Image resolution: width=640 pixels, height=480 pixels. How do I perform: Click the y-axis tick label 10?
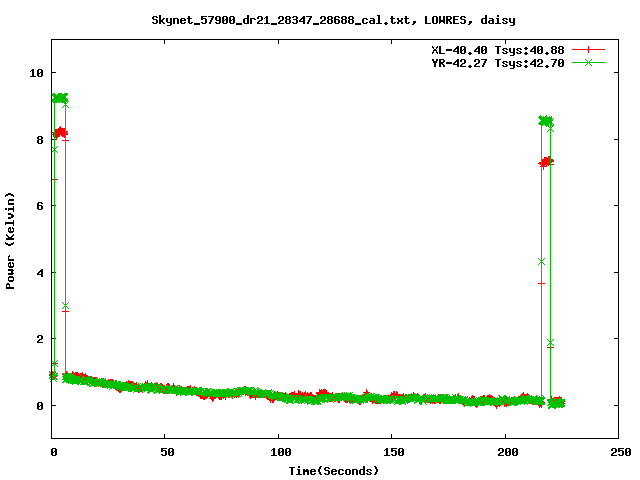coord(36,73)
